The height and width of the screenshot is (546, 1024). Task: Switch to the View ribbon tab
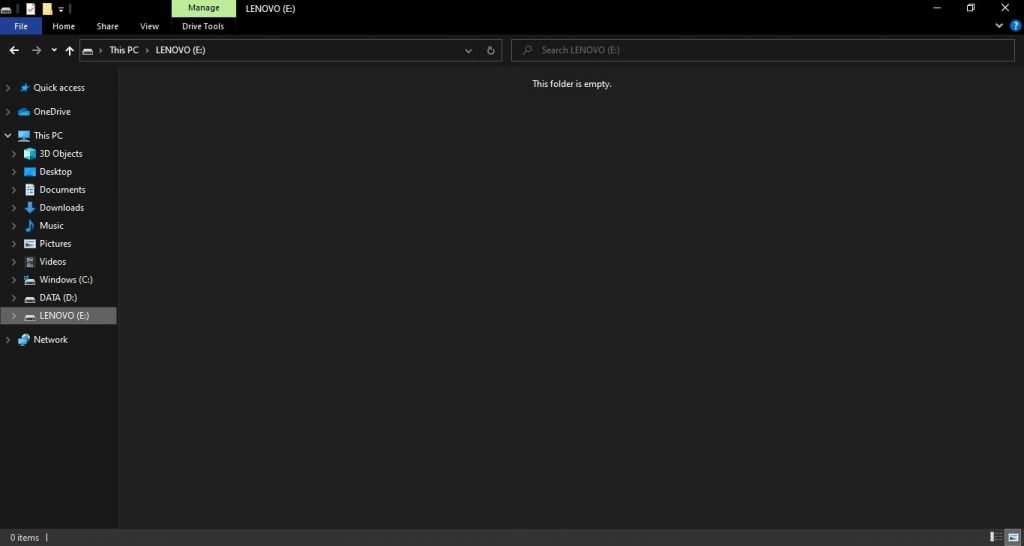[x=150, y=26]
